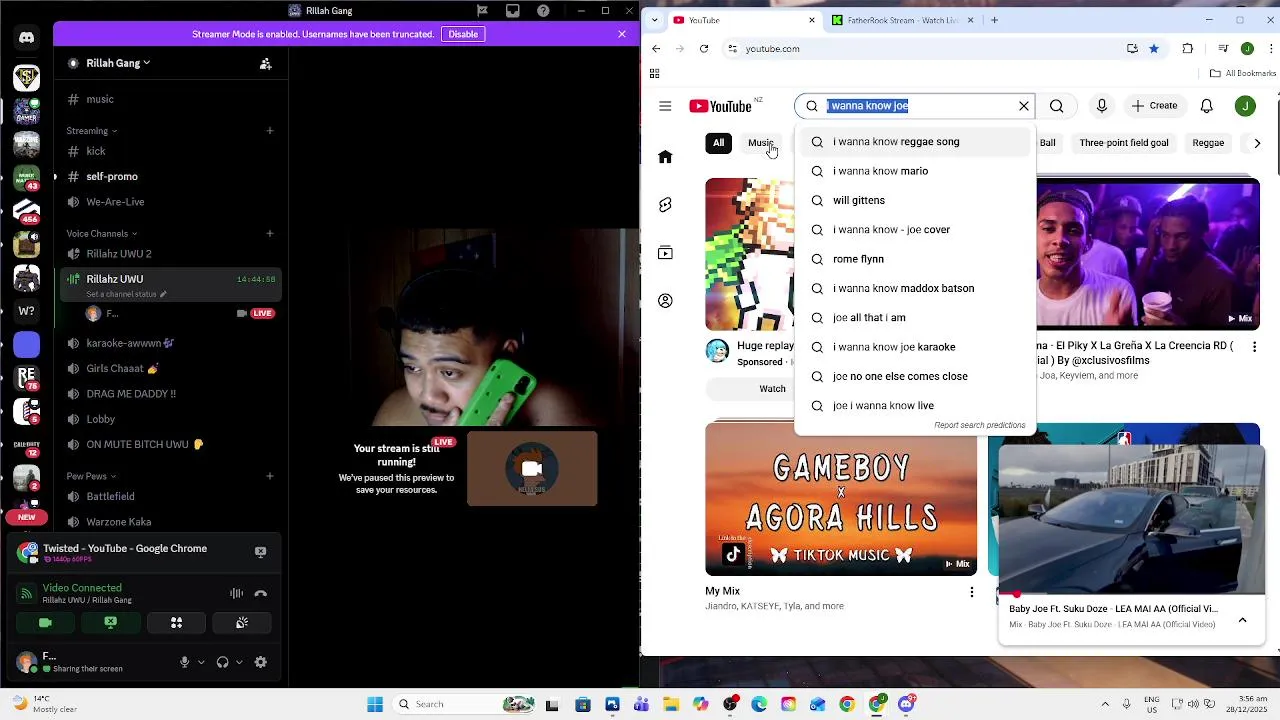Reload the YouTube page in Chrome

click(x=704, y=48)
